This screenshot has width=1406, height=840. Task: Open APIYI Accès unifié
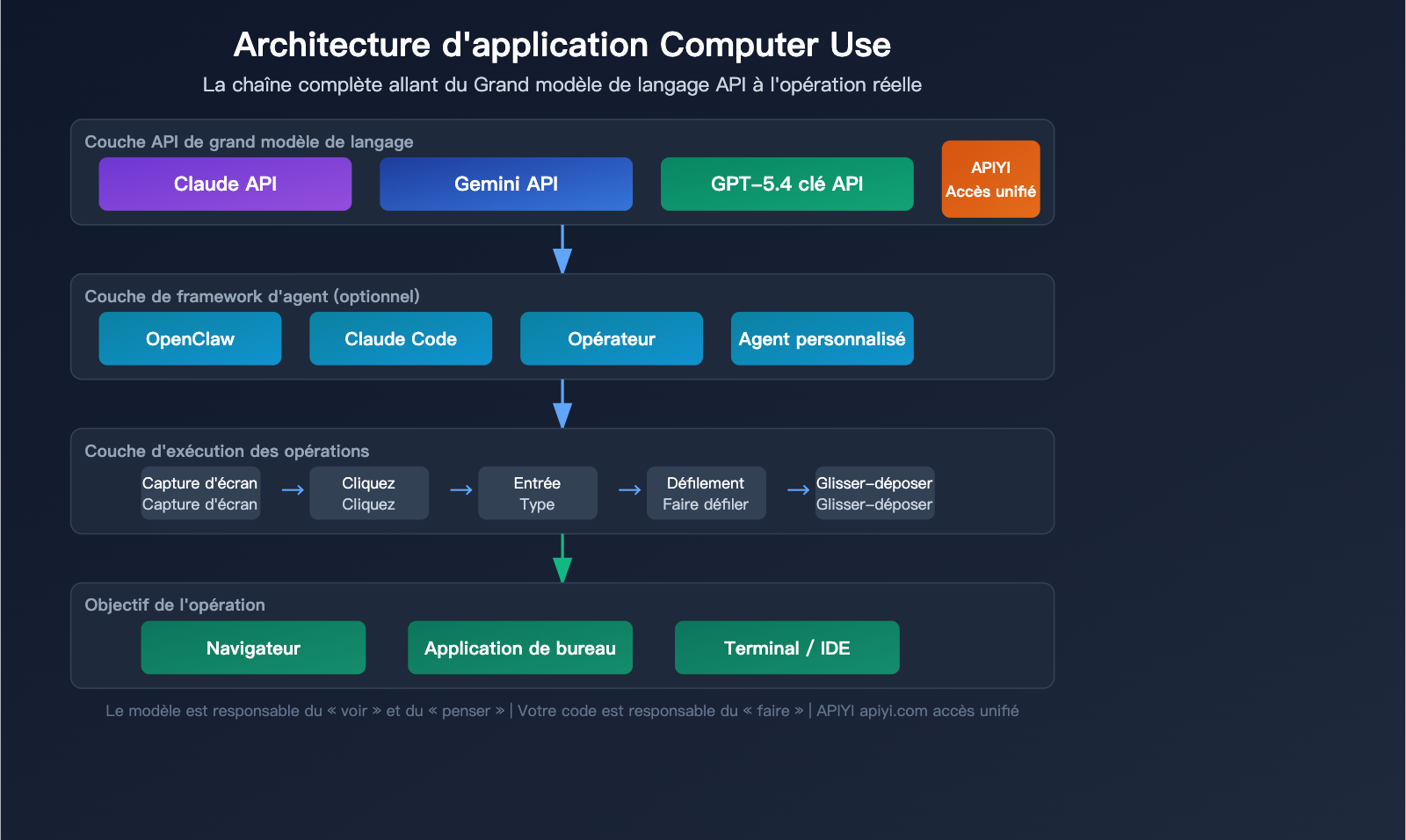pyautogui.click(x=990, y=179)
